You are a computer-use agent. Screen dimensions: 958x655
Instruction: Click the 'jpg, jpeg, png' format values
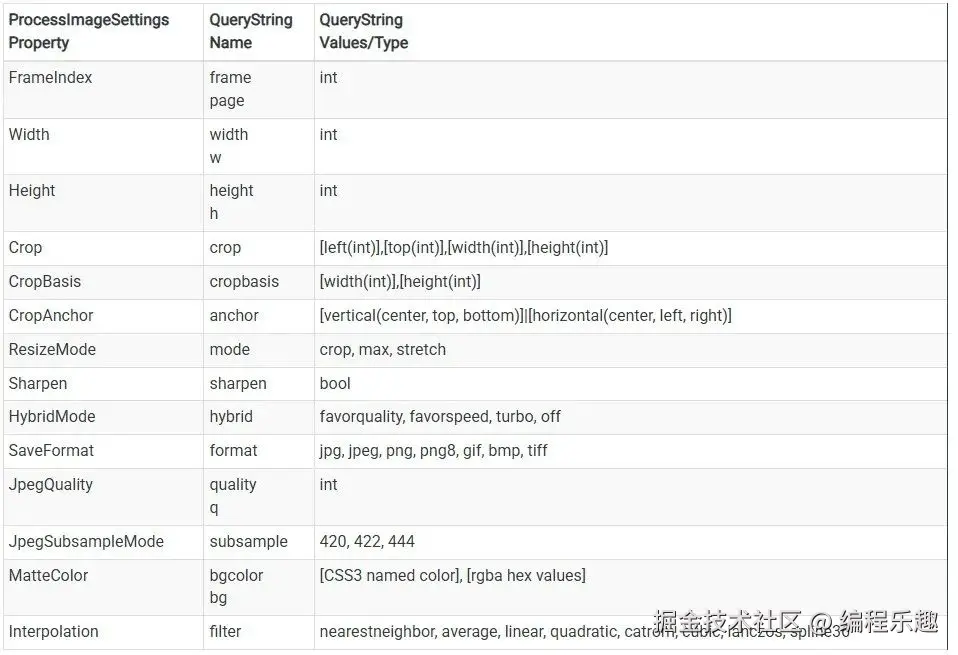coord(433,451)
